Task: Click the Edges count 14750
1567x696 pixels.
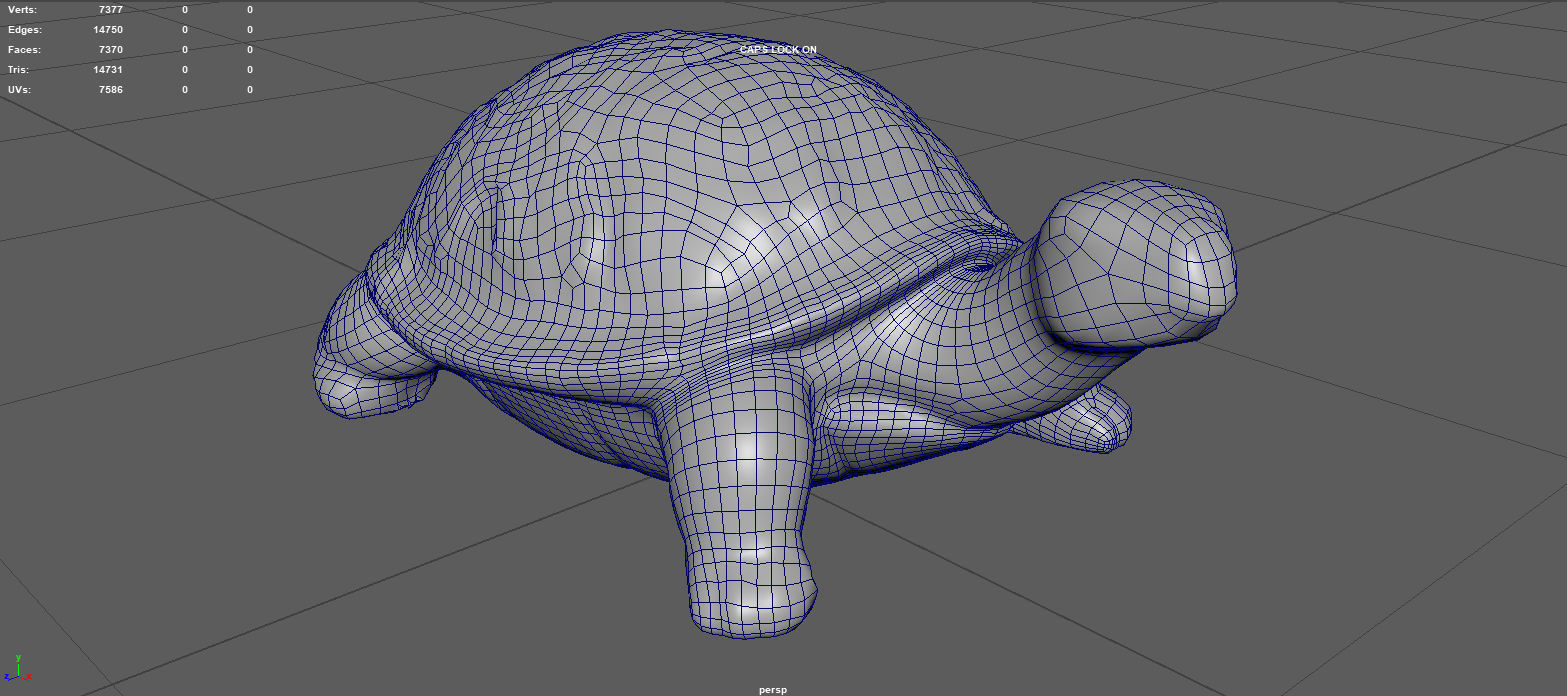Action: click(108, 30)
